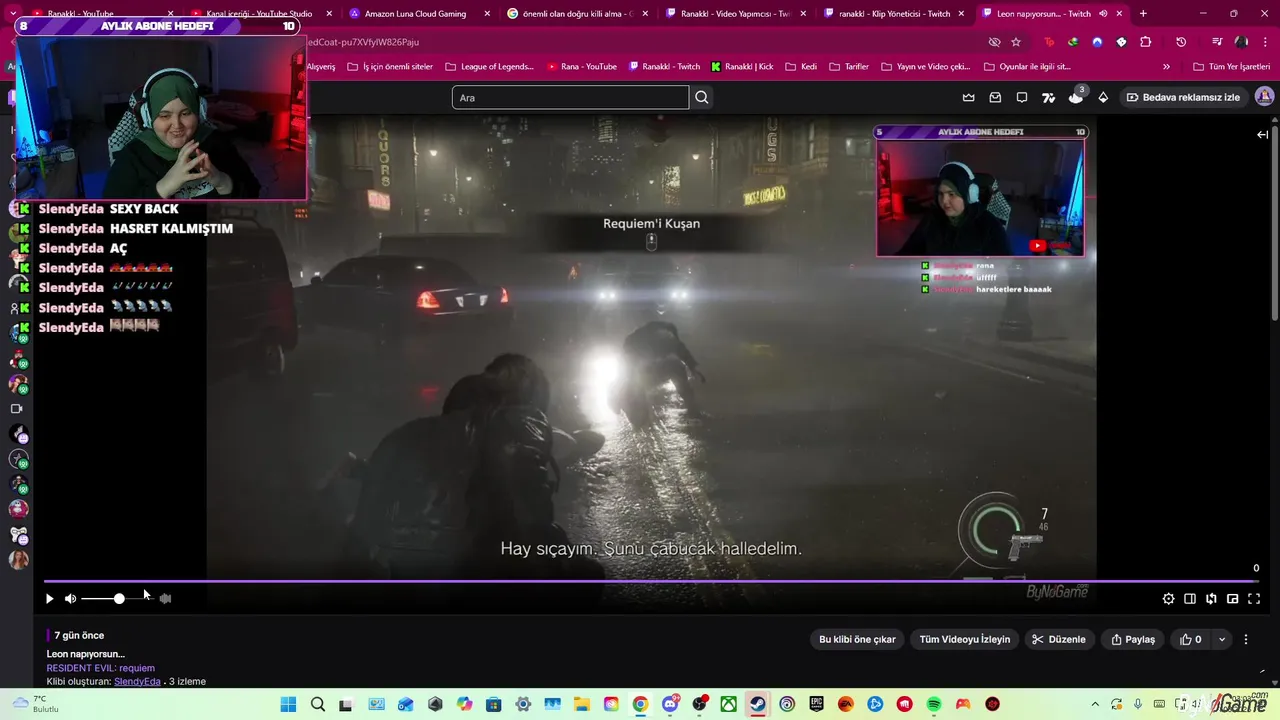Open Twitch whispers chat icon
This screenshot has width=1280, height=720.
pyautogui.click(x=1022, y=97)
